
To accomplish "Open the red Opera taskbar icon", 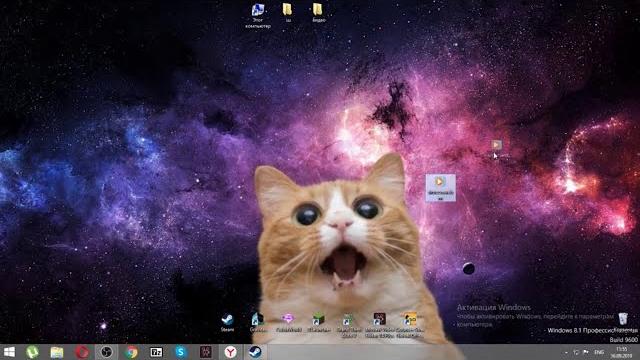I will pos(82,352).
